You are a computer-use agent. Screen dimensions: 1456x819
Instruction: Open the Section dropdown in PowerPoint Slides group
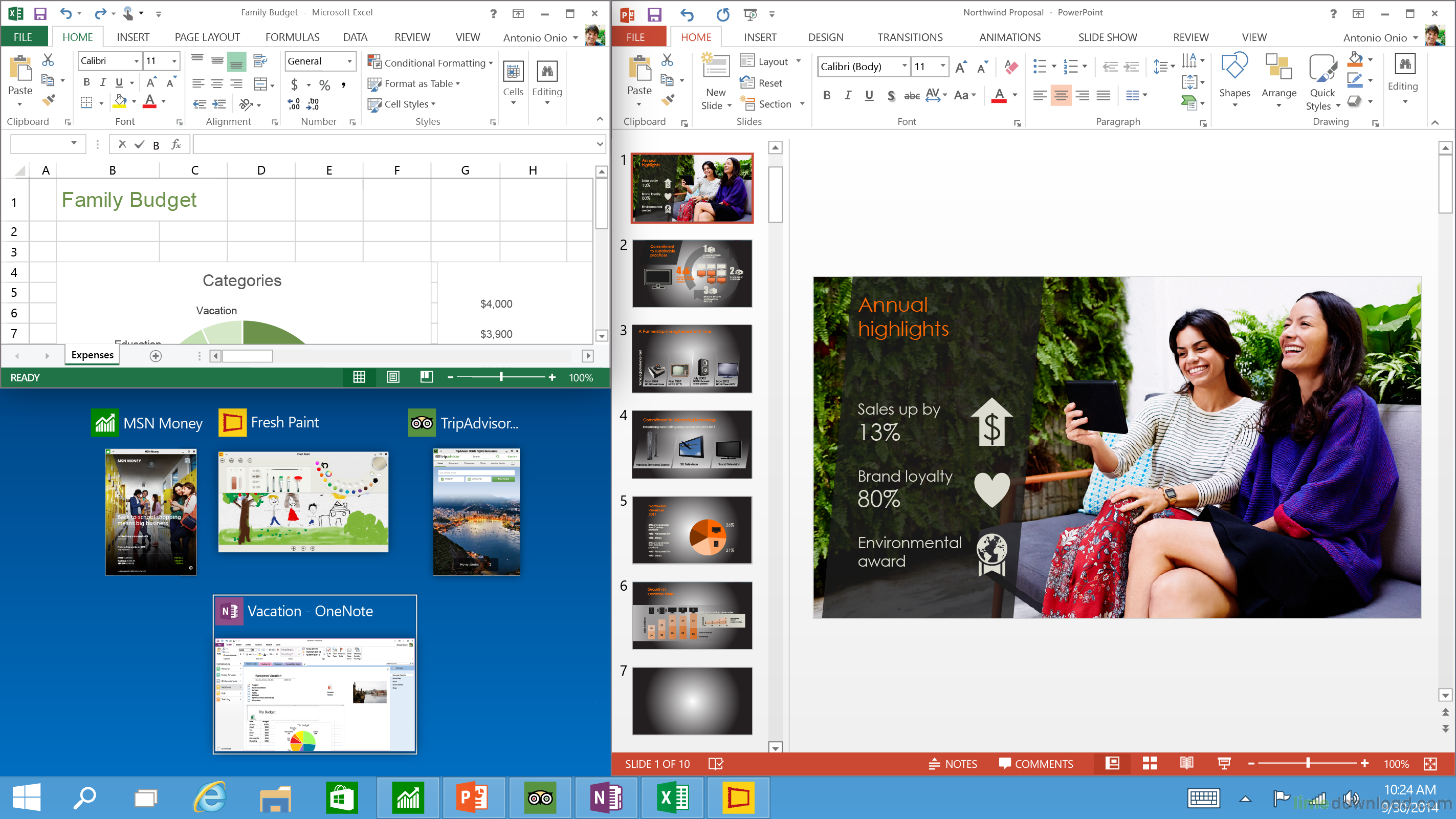773,103
